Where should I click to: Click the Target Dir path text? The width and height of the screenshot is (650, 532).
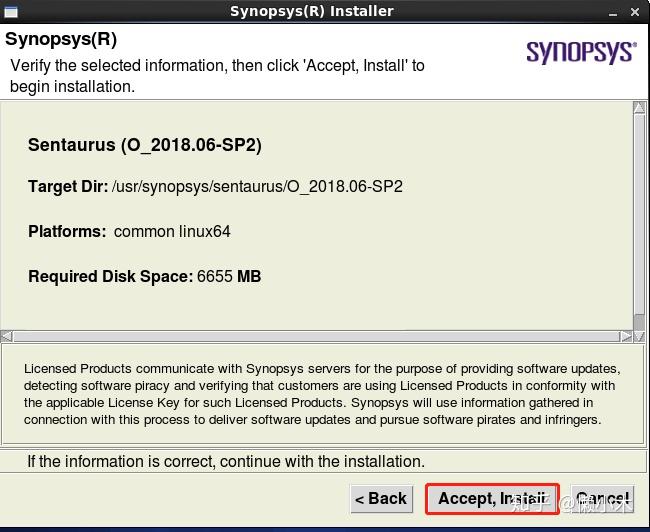tap(257, 187)
